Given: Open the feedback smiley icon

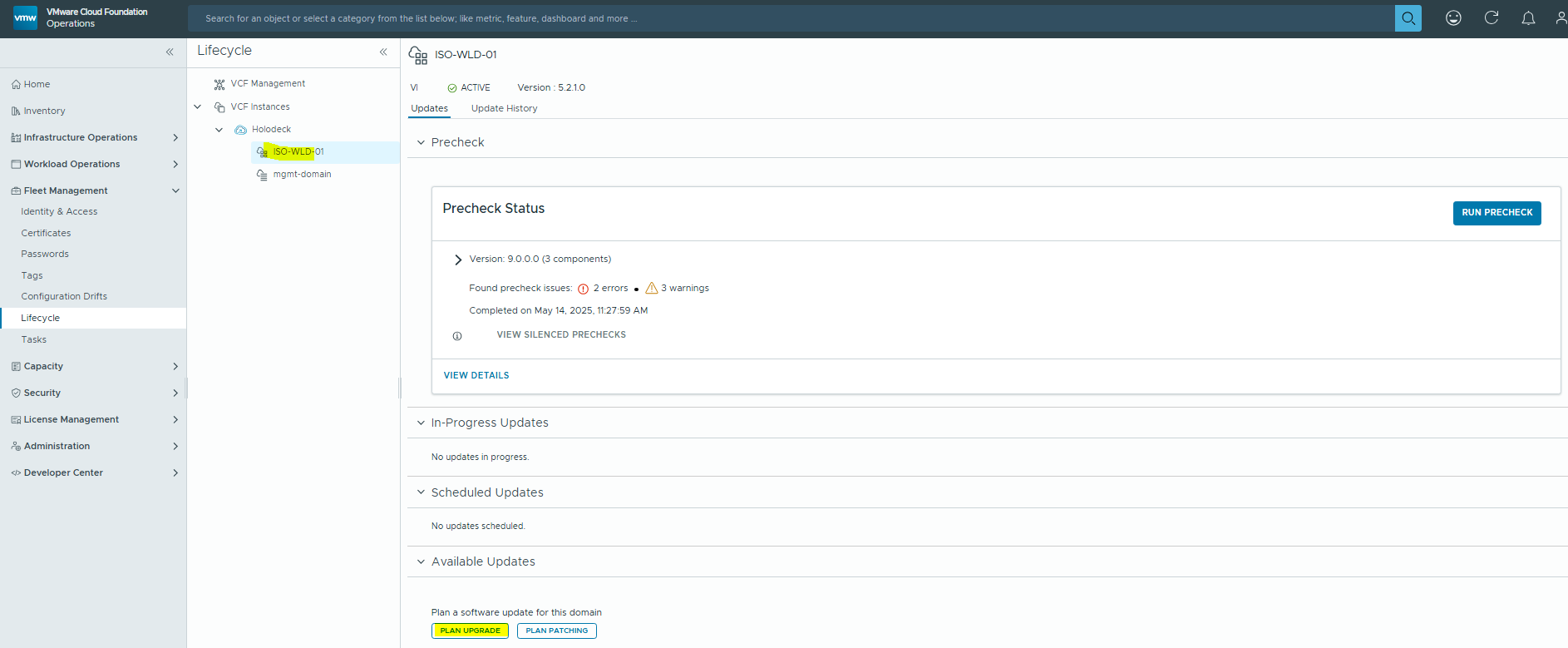Looking at the screenshot, I should tap(1452, 18).
